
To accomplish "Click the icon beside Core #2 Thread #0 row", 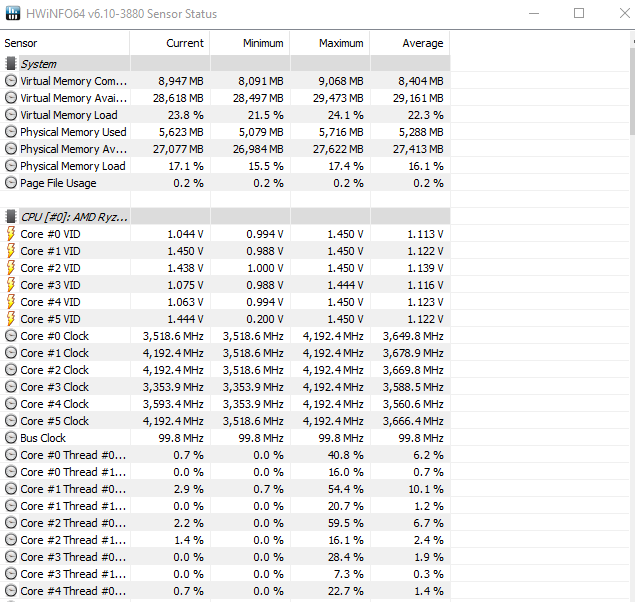I will [11, 523].
